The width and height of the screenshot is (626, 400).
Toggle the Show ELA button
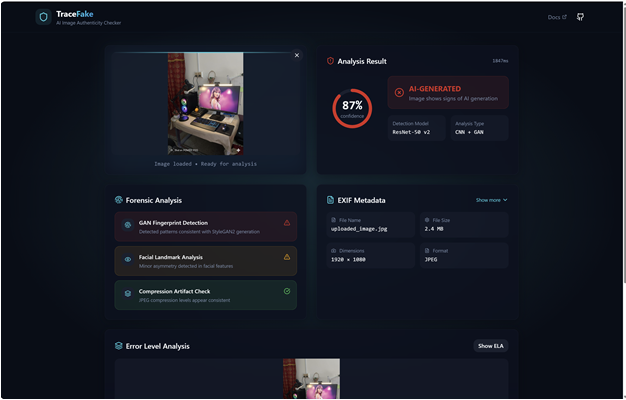pyautogui.click(x=490, y=346)
